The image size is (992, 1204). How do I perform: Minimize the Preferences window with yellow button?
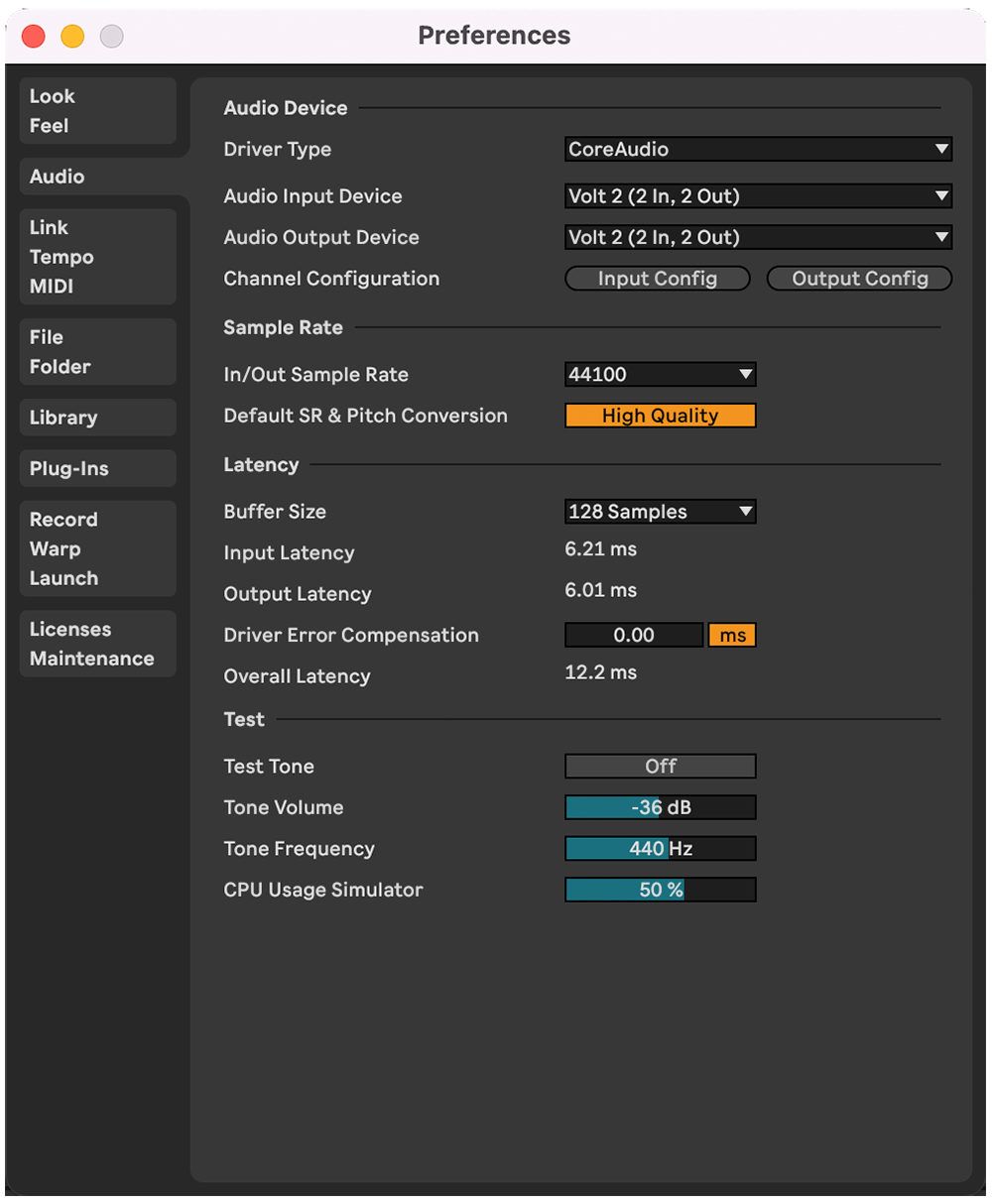point(72,37)
